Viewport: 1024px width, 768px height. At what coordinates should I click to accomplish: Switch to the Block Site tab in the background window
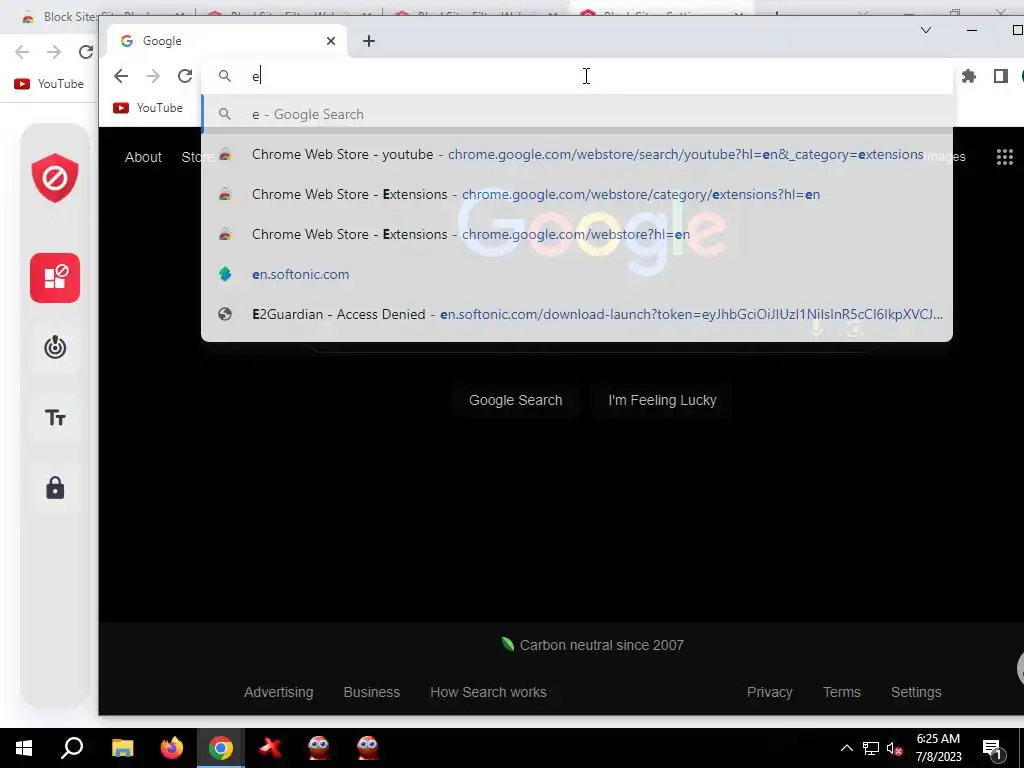(x=59, y=17)
